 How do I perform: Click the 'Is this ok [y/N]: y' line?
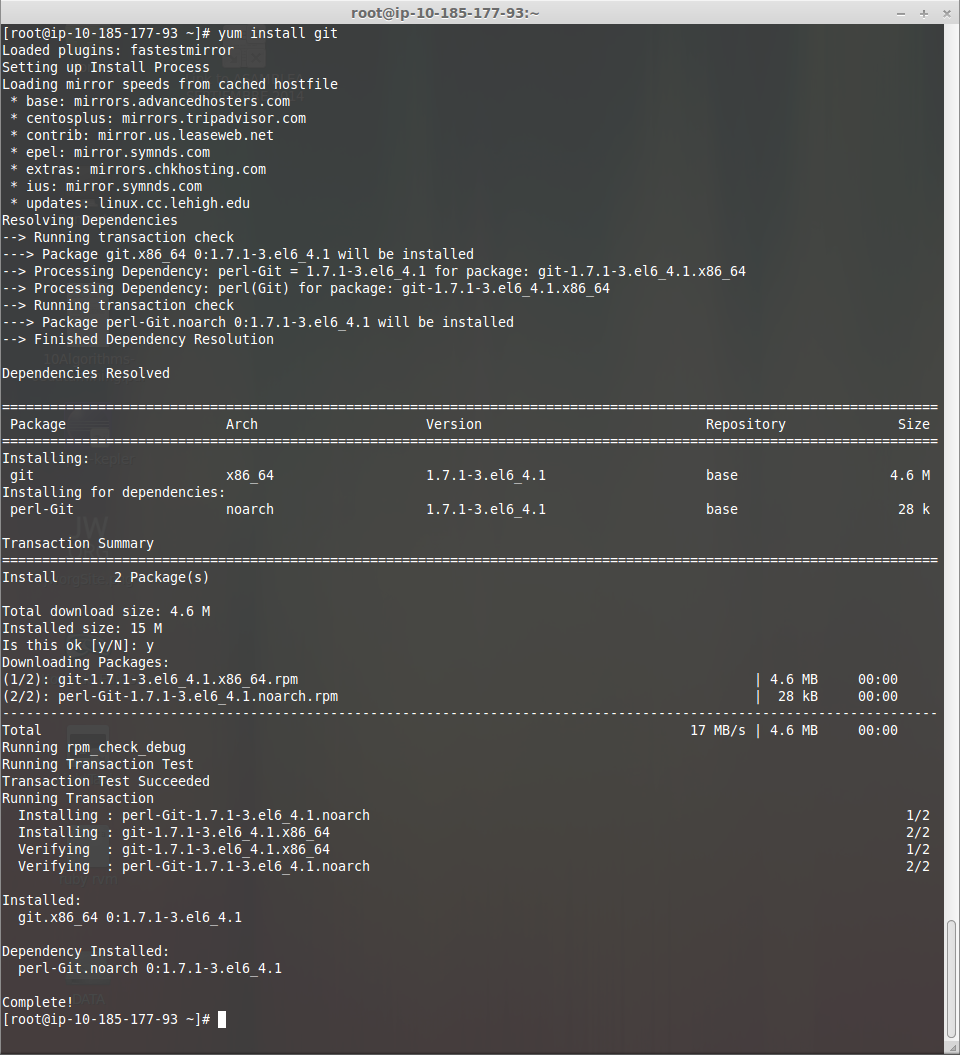[x=78, y=645]
